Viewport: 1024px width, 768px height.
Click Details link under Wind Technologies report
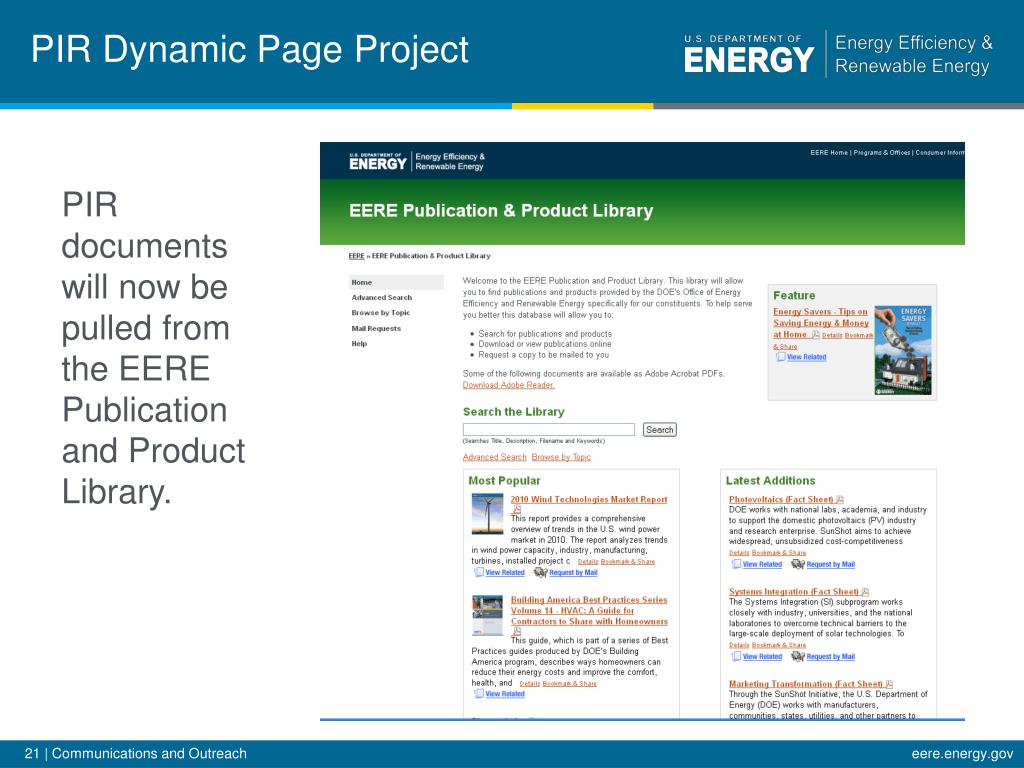click(587, 562)
